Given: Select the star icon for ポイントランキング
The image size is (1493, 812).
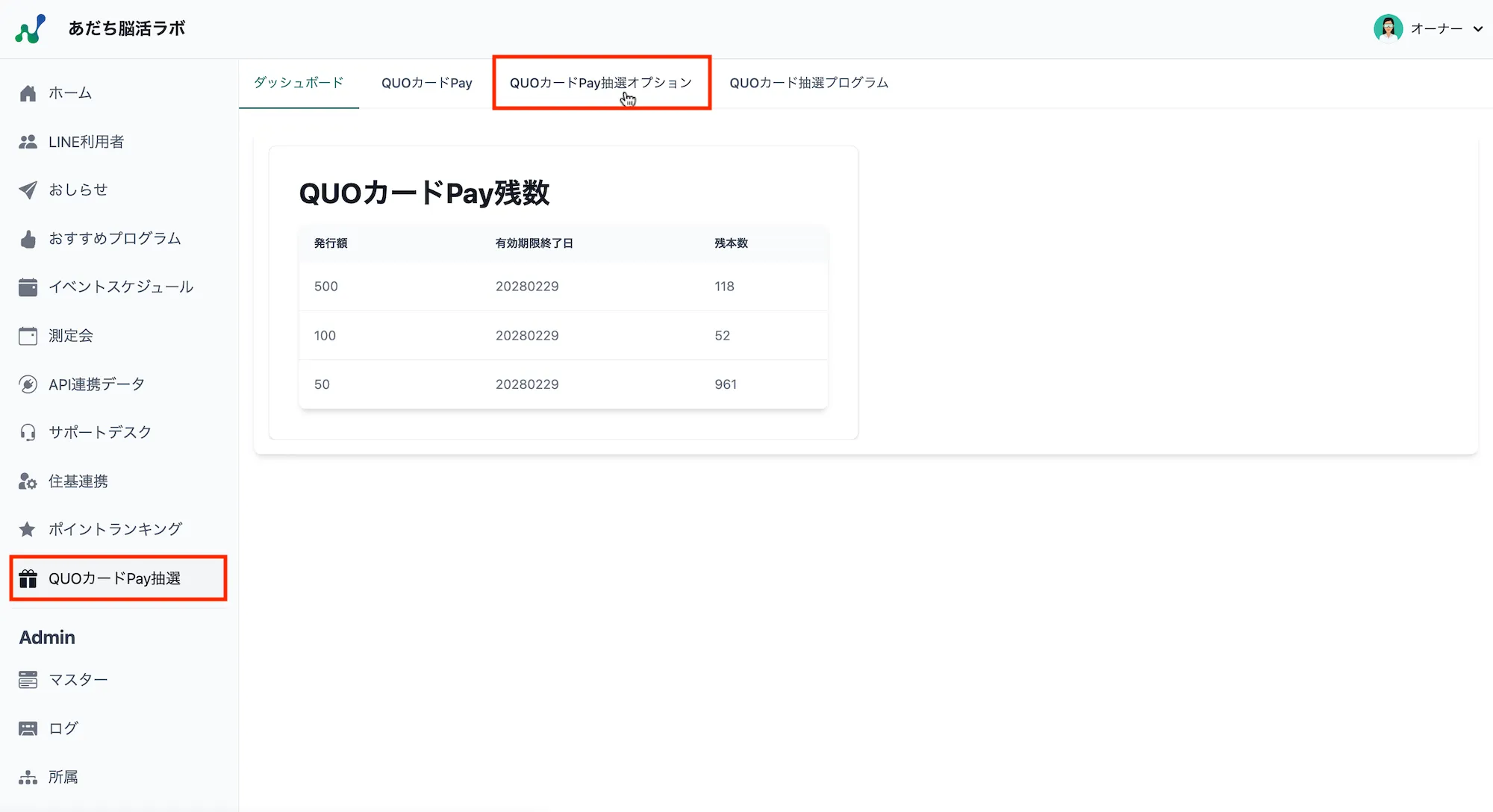Looking at the screenshot, I should coord(28,529).
